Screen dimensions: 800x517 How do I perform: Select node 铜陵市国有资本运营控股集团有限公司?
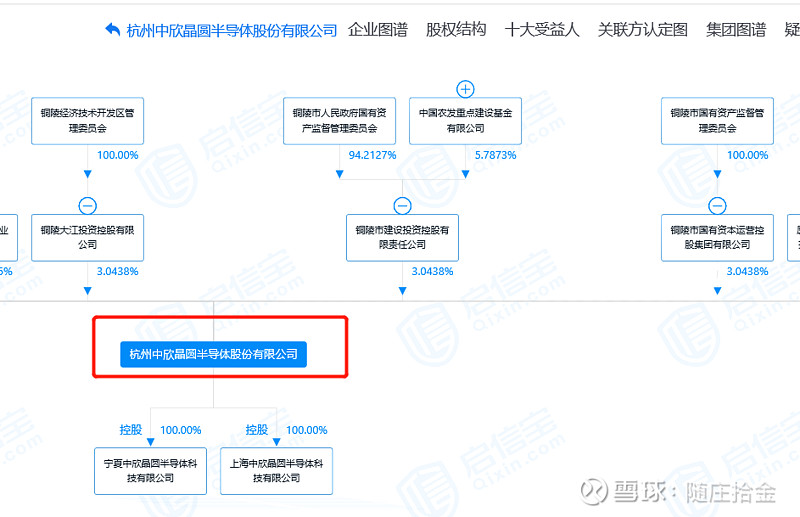pos(717,238)
